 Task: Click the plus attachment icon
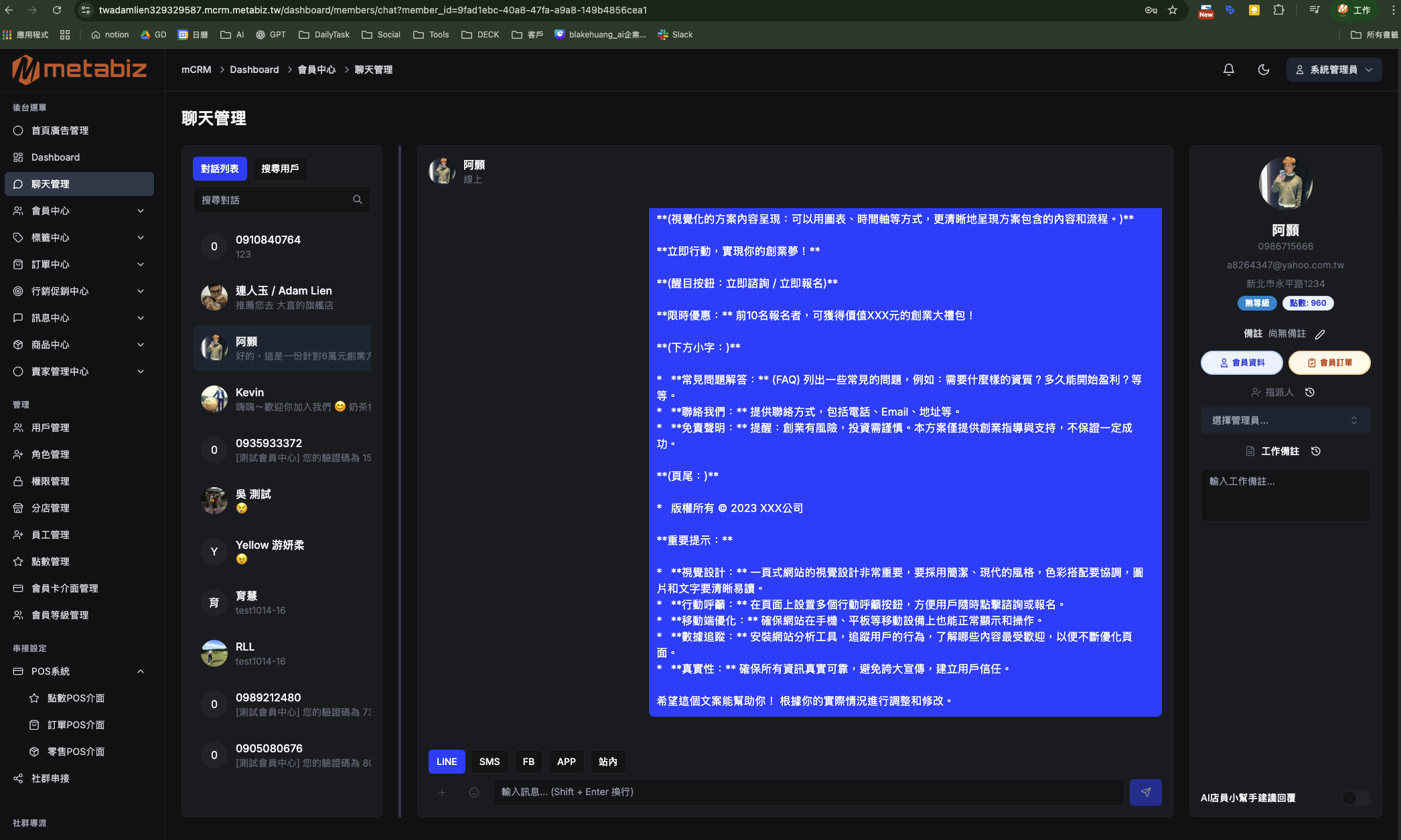coord(441,792)
